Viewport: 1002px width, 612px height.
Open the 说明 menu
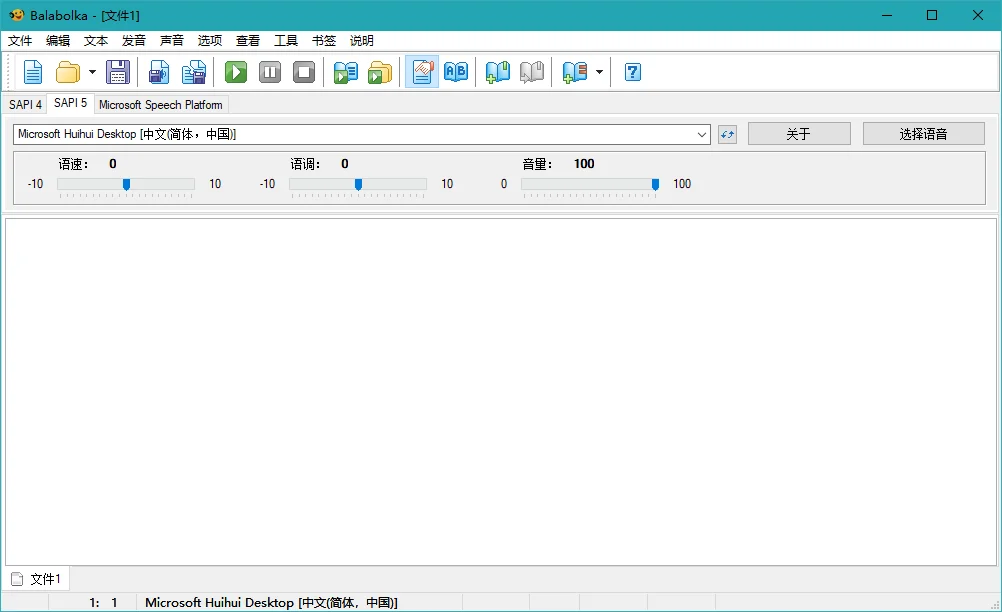point(362,41)
